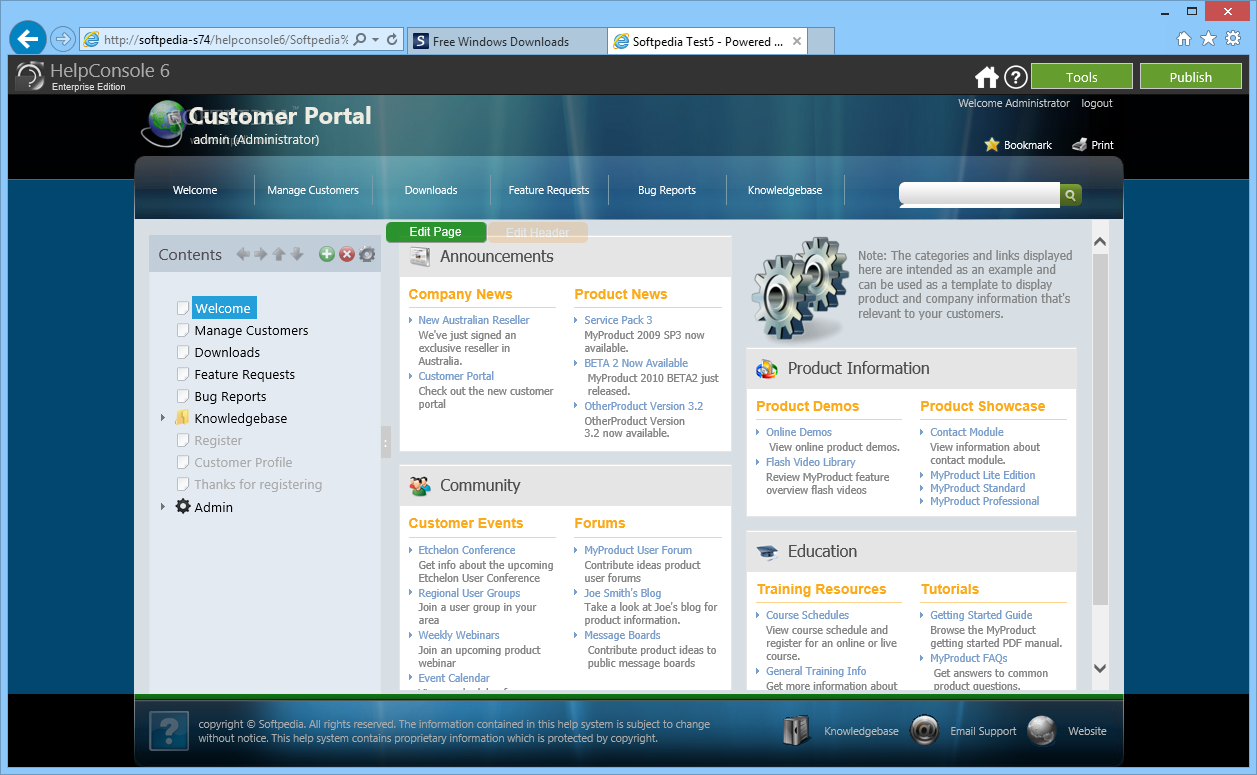Open the Online Demos link
The width and height of the screenshot is (1257, 775).
click(799, 432)
